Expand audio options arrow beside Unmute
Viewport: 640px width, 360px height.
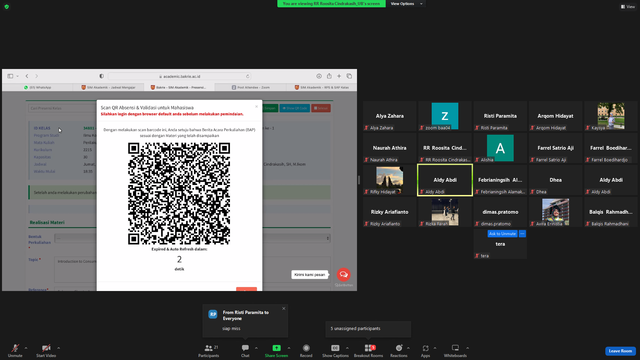pyautogui.click(x=26, y=348)
